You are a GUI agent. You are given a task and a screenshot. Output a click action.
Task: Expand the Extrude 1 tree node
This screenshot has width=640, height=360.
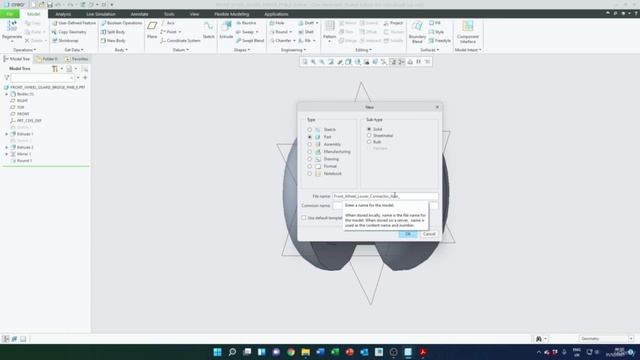coord(7,134)
